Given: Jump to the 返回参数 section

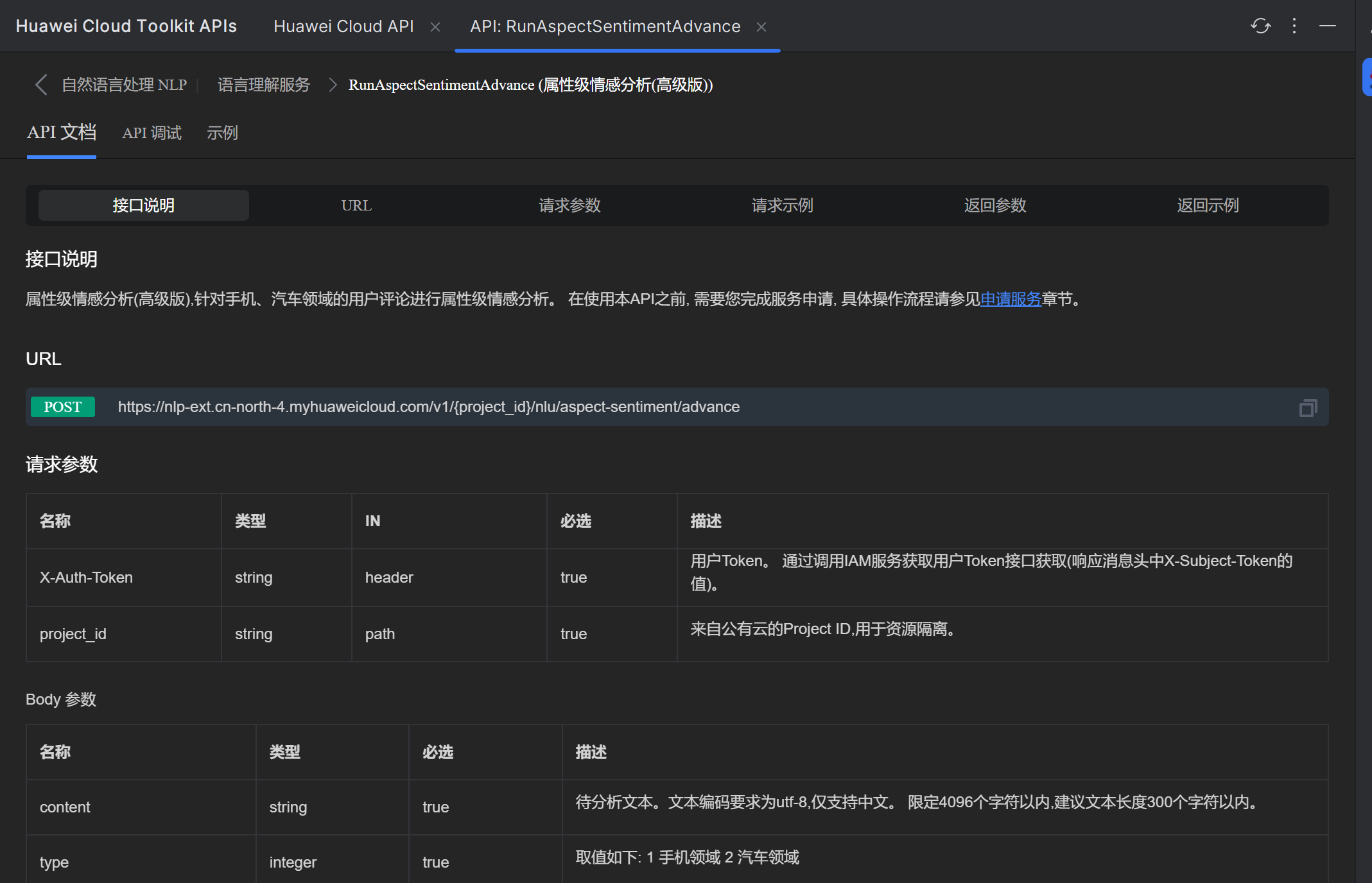Looking at the screenshot, I should click(x=995, y=205).
